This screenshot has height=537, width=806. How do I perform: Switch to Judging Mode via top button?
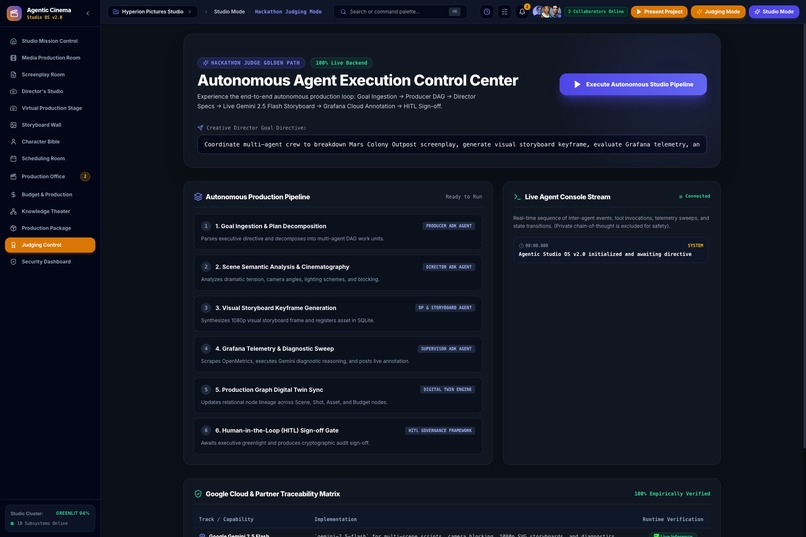[718, 11]
